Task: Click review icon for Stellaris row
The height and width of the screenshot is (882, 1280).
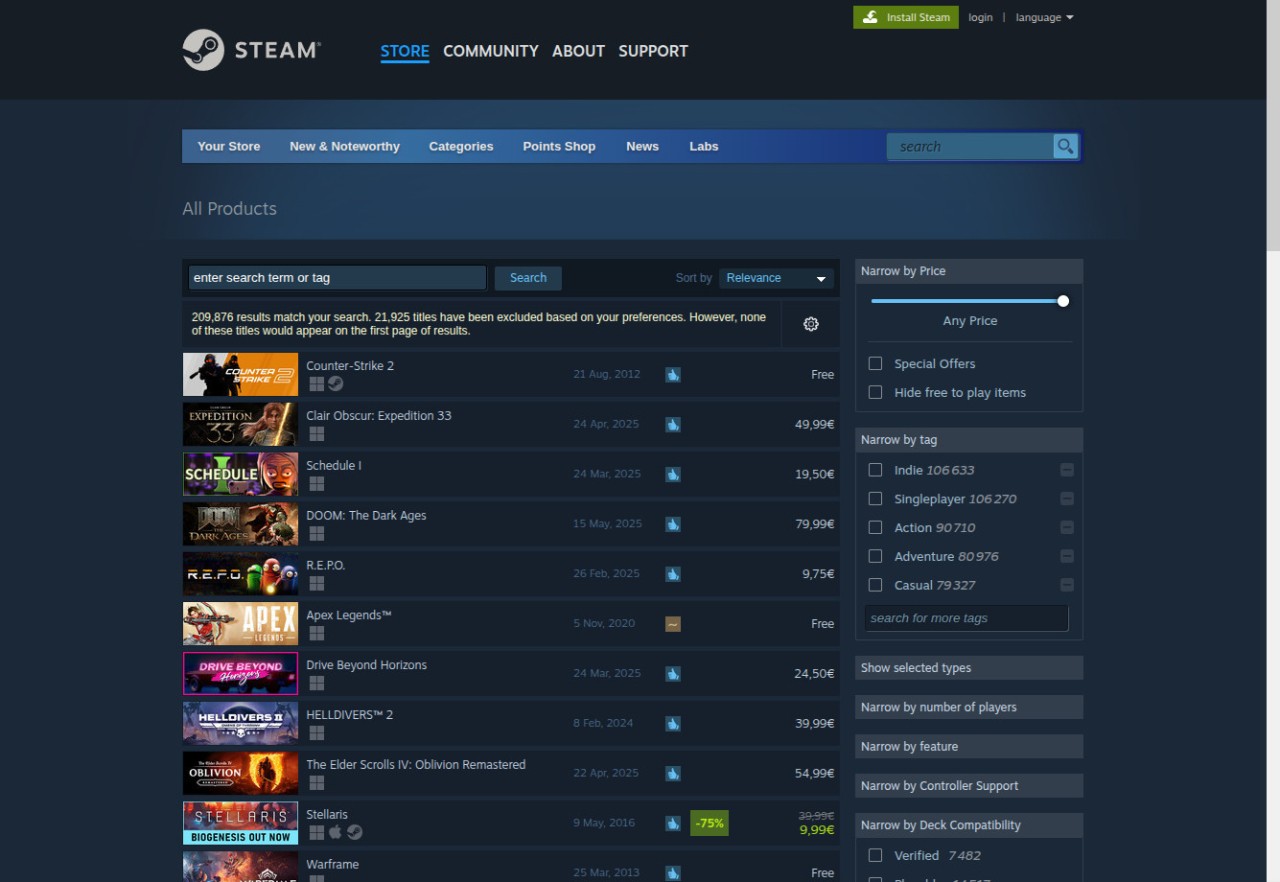Action: pyautogui.click(x=673, y=823)
